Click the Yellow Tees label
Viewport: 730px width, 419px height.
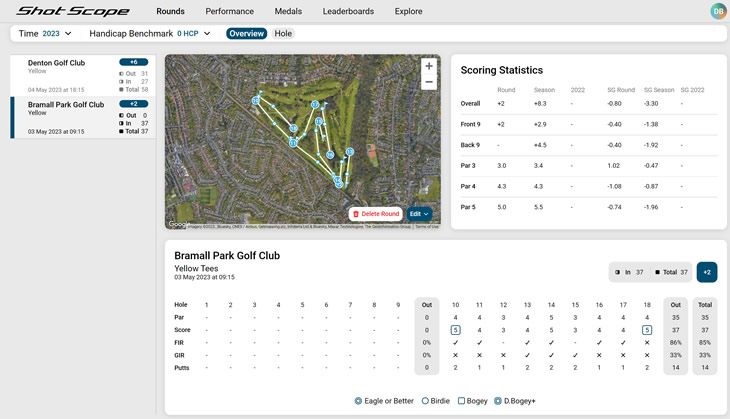(x=196, y=269)
